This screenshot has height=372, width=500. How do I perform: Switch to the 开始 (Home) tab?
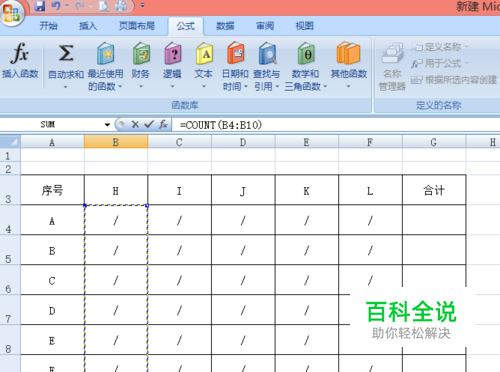point(49,26)
